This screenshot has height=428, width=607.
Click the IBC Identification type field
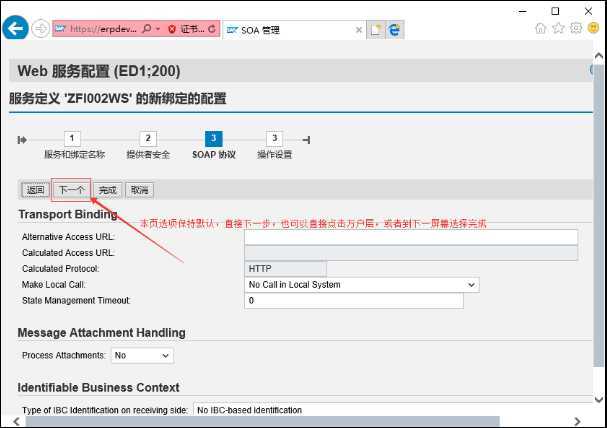tap(393, 410)
